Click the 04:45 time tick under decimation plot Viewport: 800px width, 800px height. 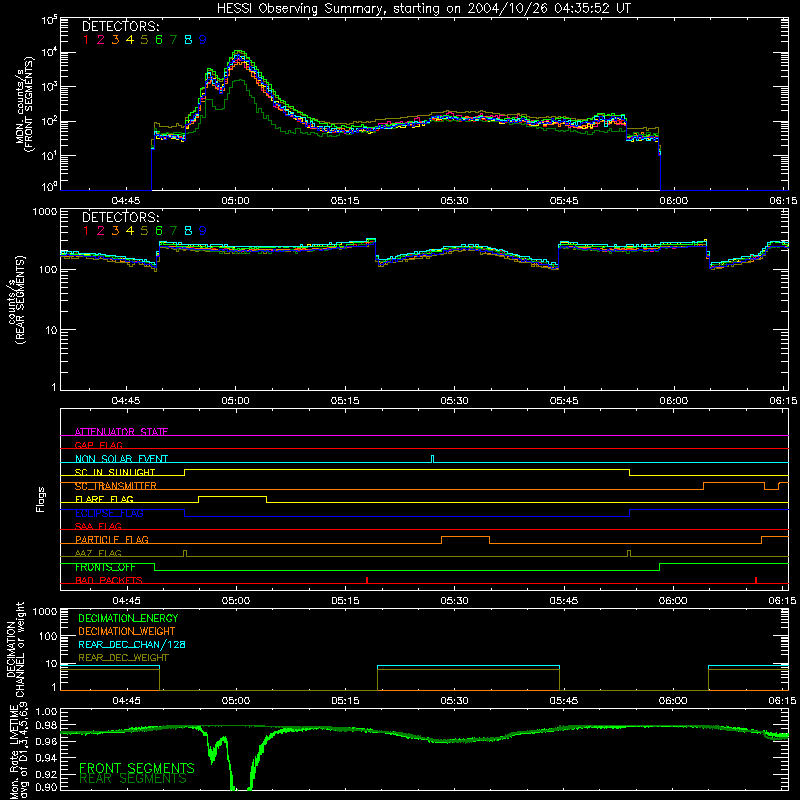(127, 701)
